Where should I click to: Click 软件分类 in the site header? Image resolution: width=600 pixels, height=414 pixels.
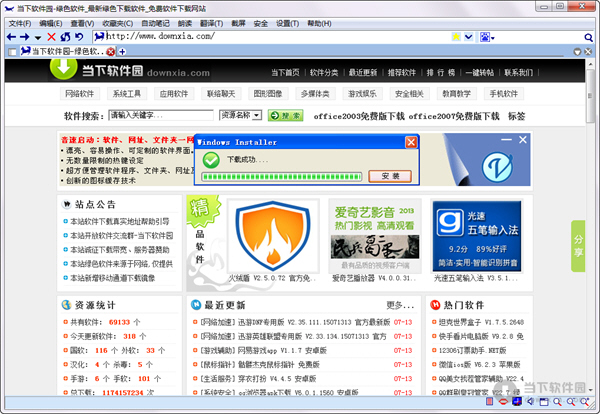pos(324,73)
